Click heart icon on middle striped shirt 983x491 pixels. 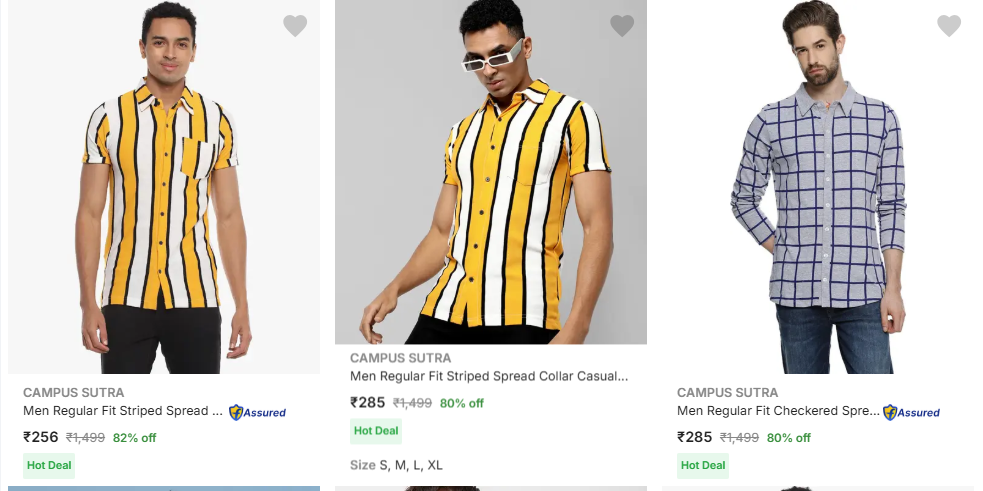click(x=622, y=26)
